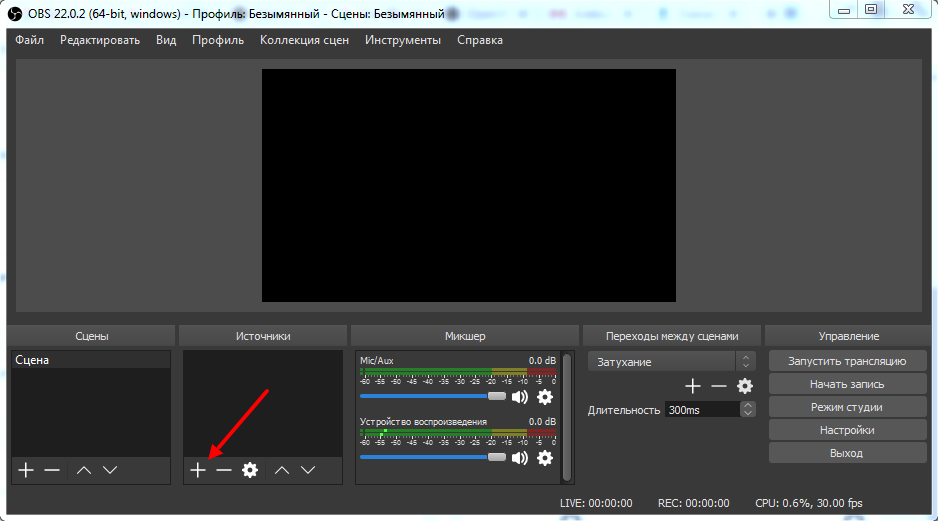Adjust Длительность 300ms stepper arrows
Viewport: 938px width, 521px height.
(748, 410)
